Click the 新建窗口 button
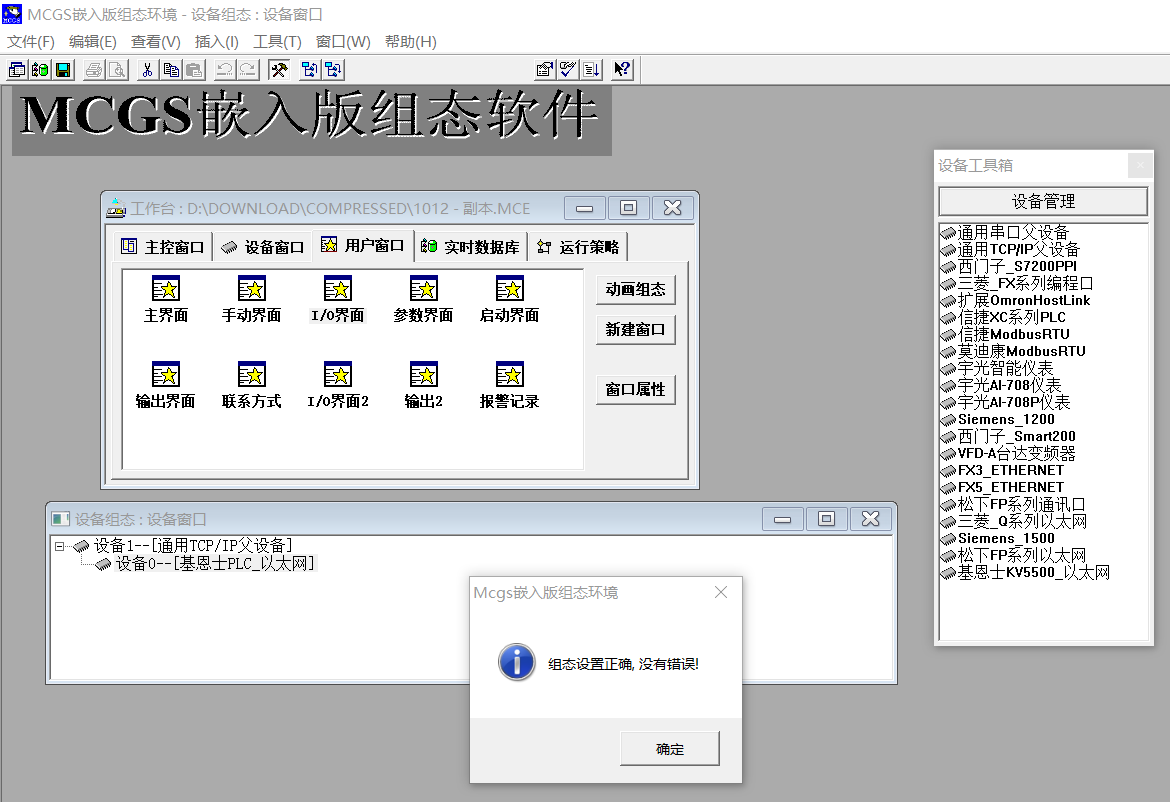 pyautogui.click(x=635, y=330)
